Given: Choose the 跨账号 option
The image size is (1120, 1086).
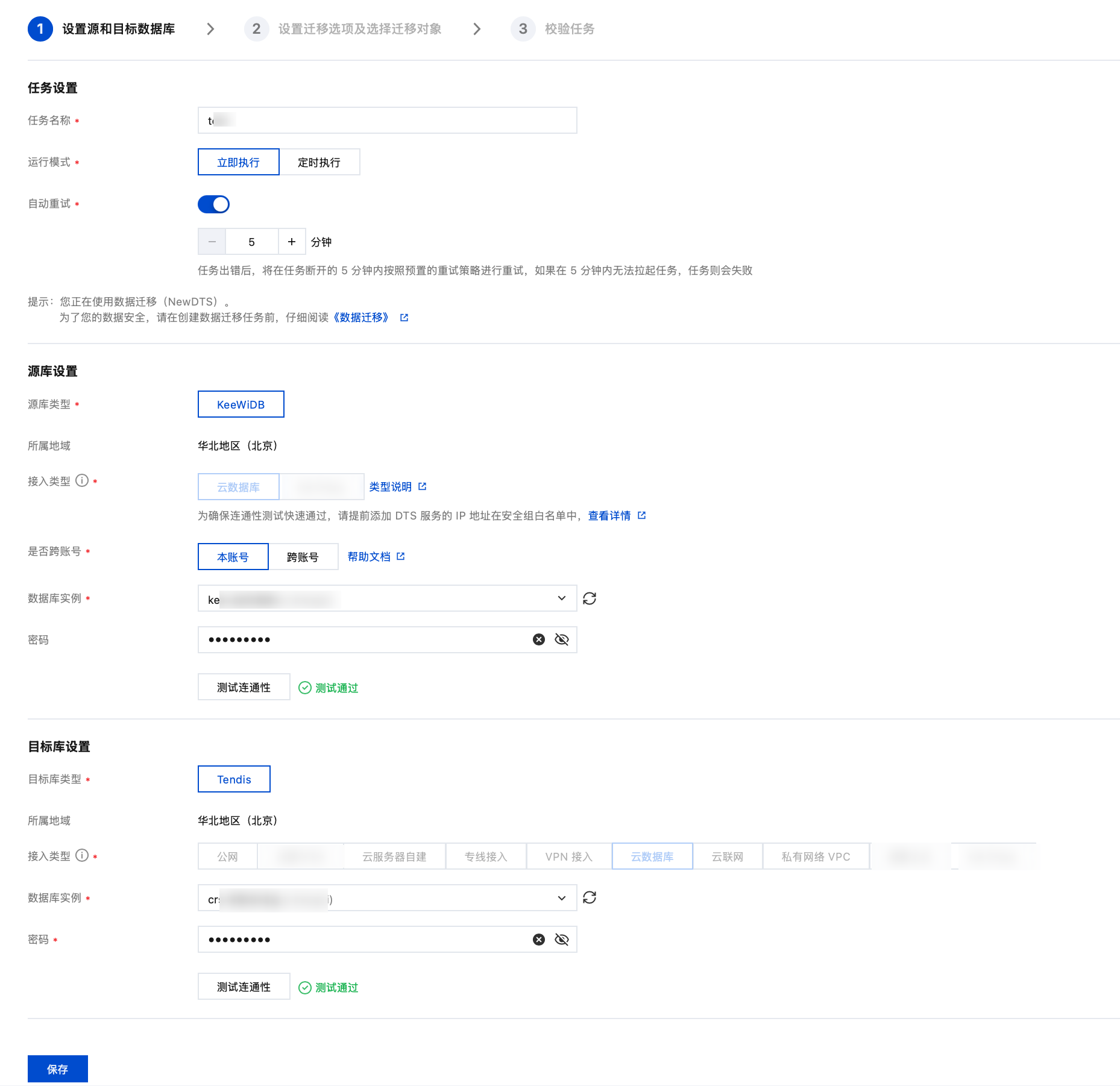Looking at the screenshot, I should (303, 557).
